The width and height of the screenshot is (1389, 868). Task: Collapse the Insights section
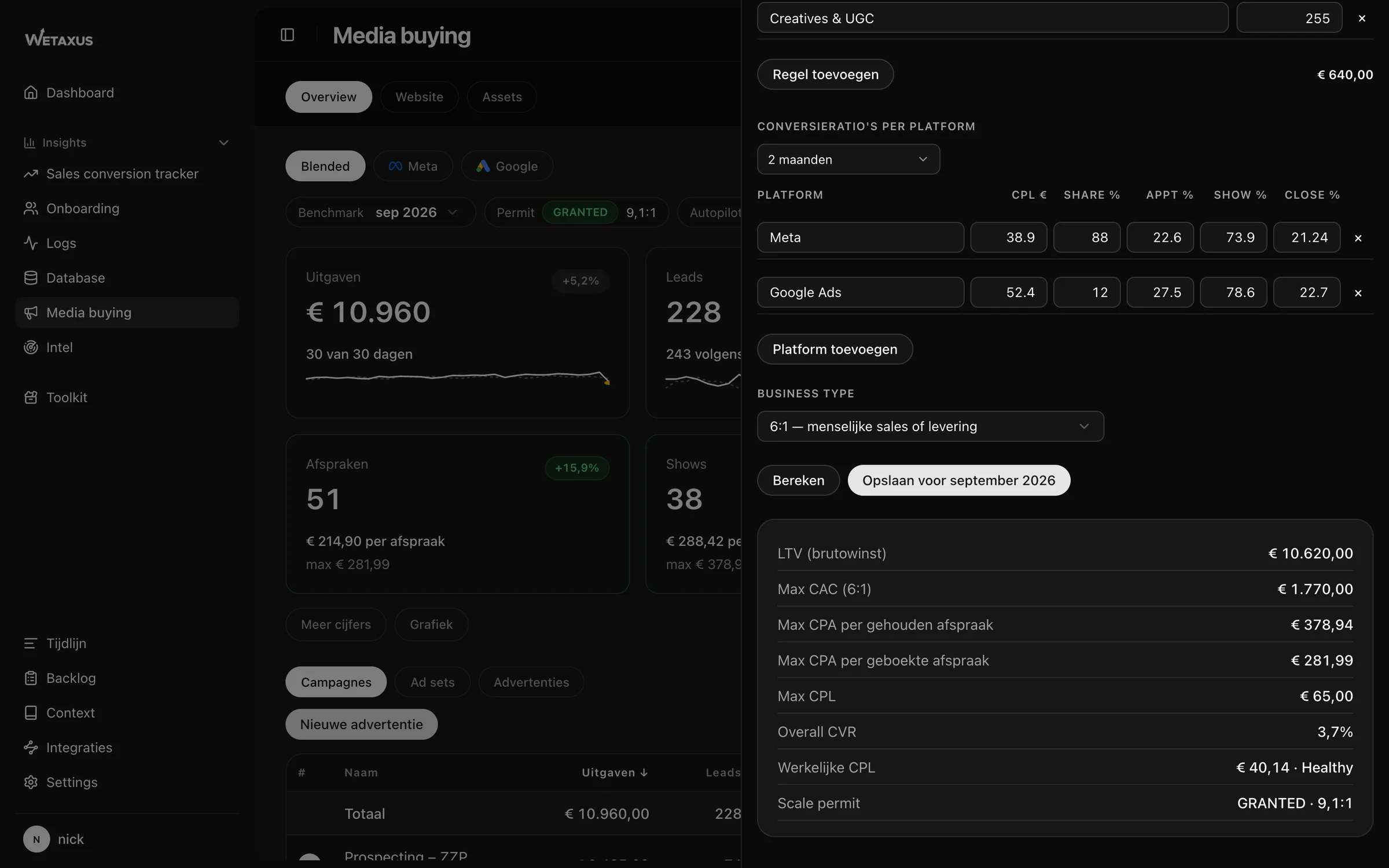tap(223, 142)
